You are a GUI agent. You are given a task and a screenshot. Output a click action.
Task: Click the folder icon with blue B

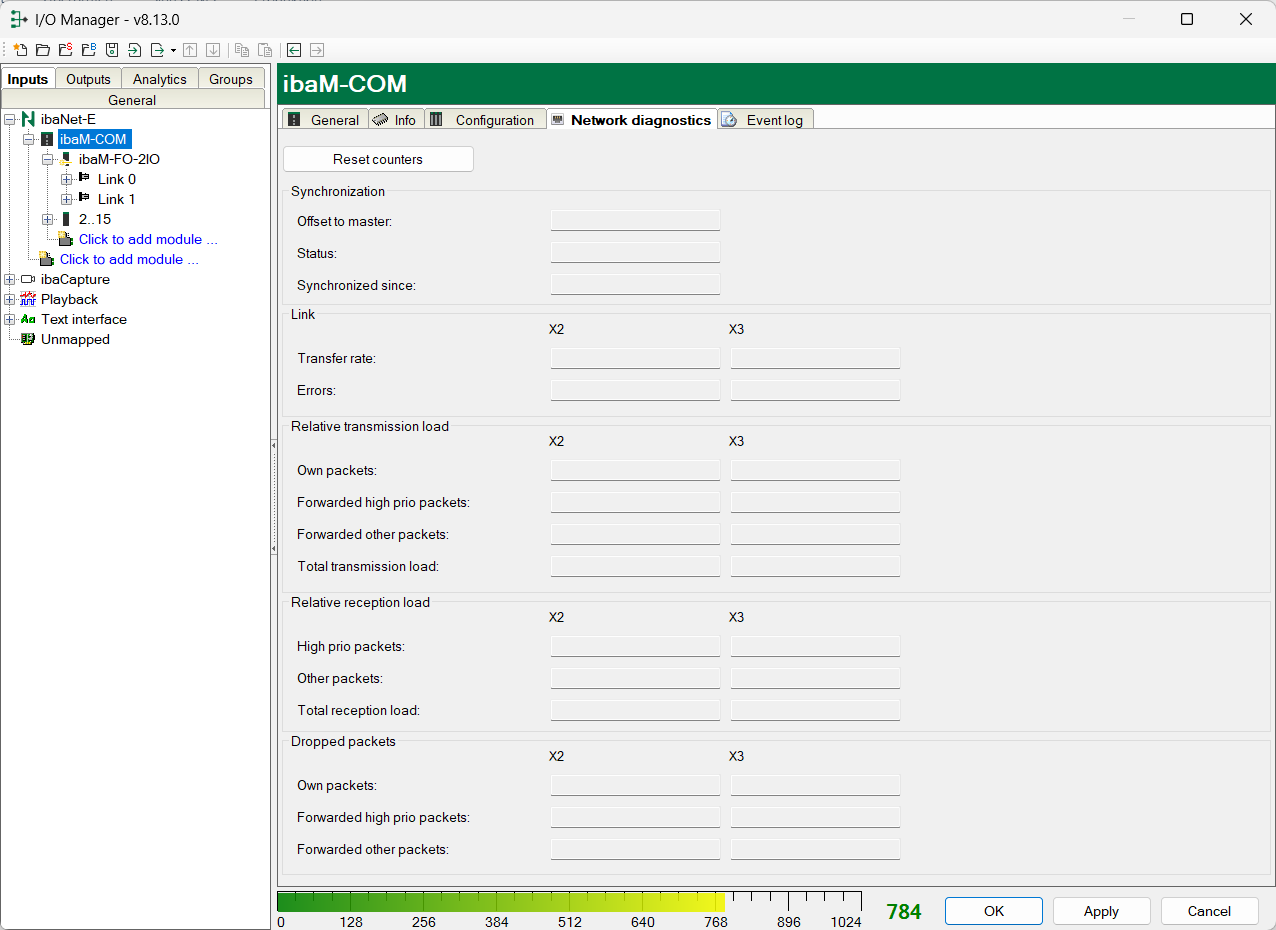tap(89, 50)
